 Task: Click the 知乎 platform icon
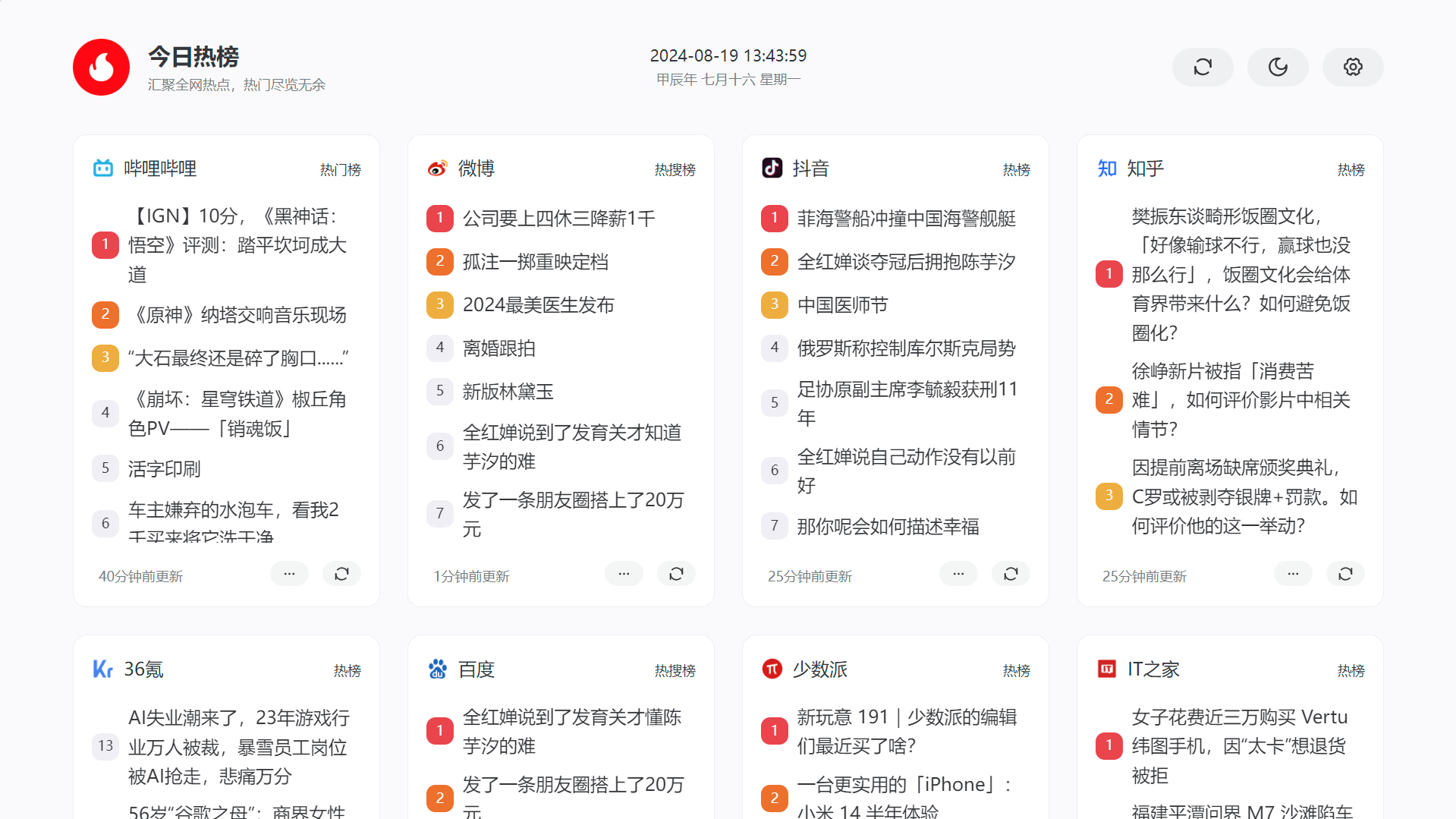pos(1107,169)
